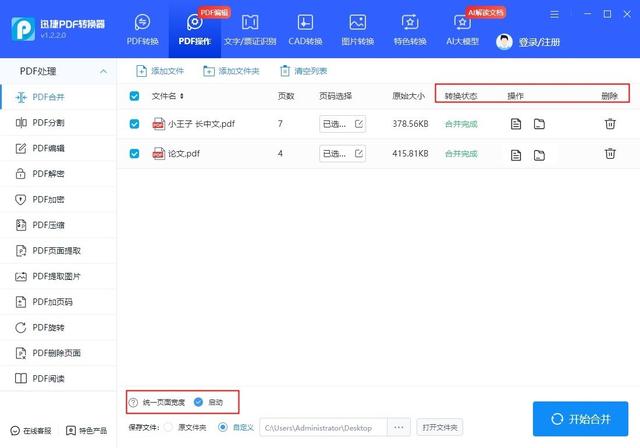Select PDF压缩 in sidebar
640x448 pixels.
pos(58,225)
